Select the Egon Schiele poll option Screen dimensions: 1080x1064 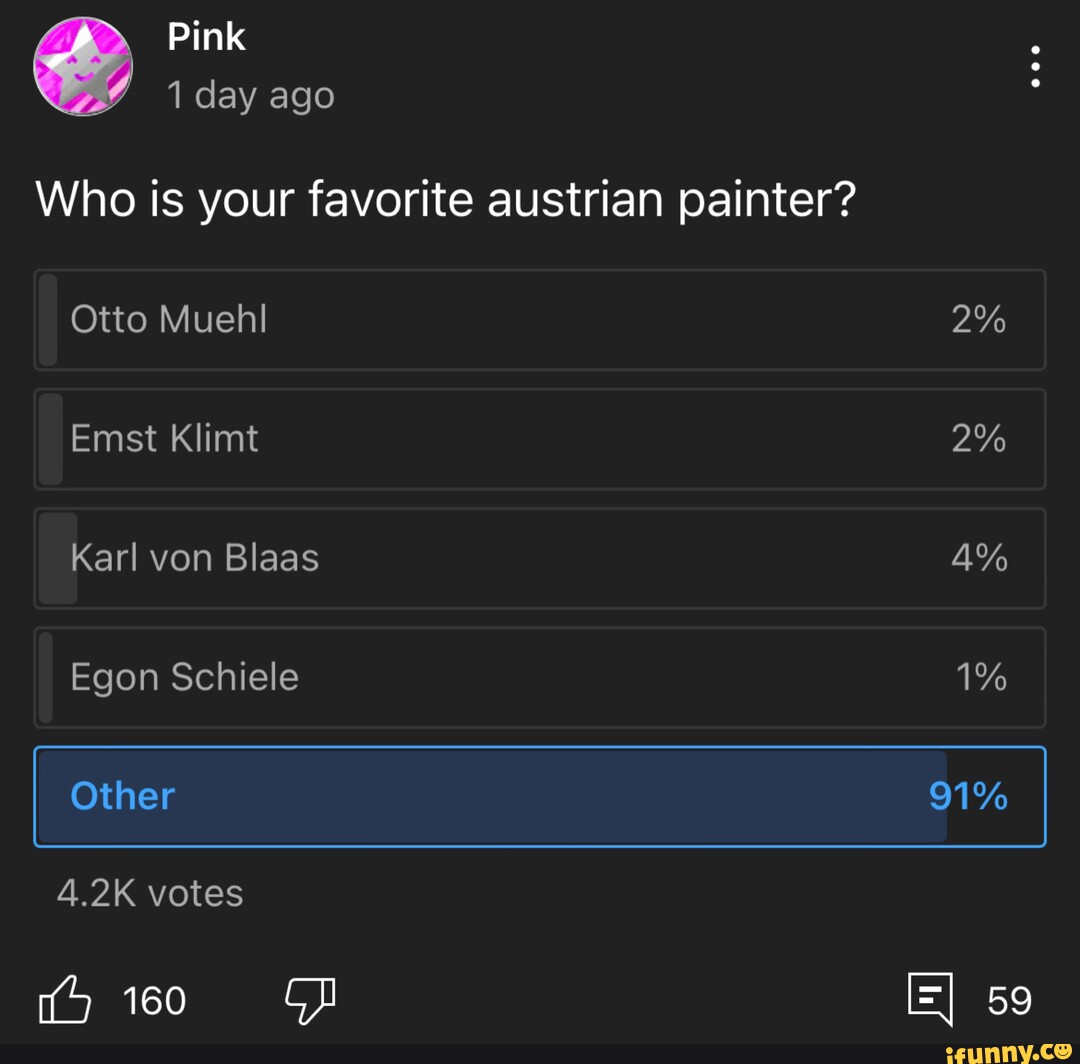[540, 677]
